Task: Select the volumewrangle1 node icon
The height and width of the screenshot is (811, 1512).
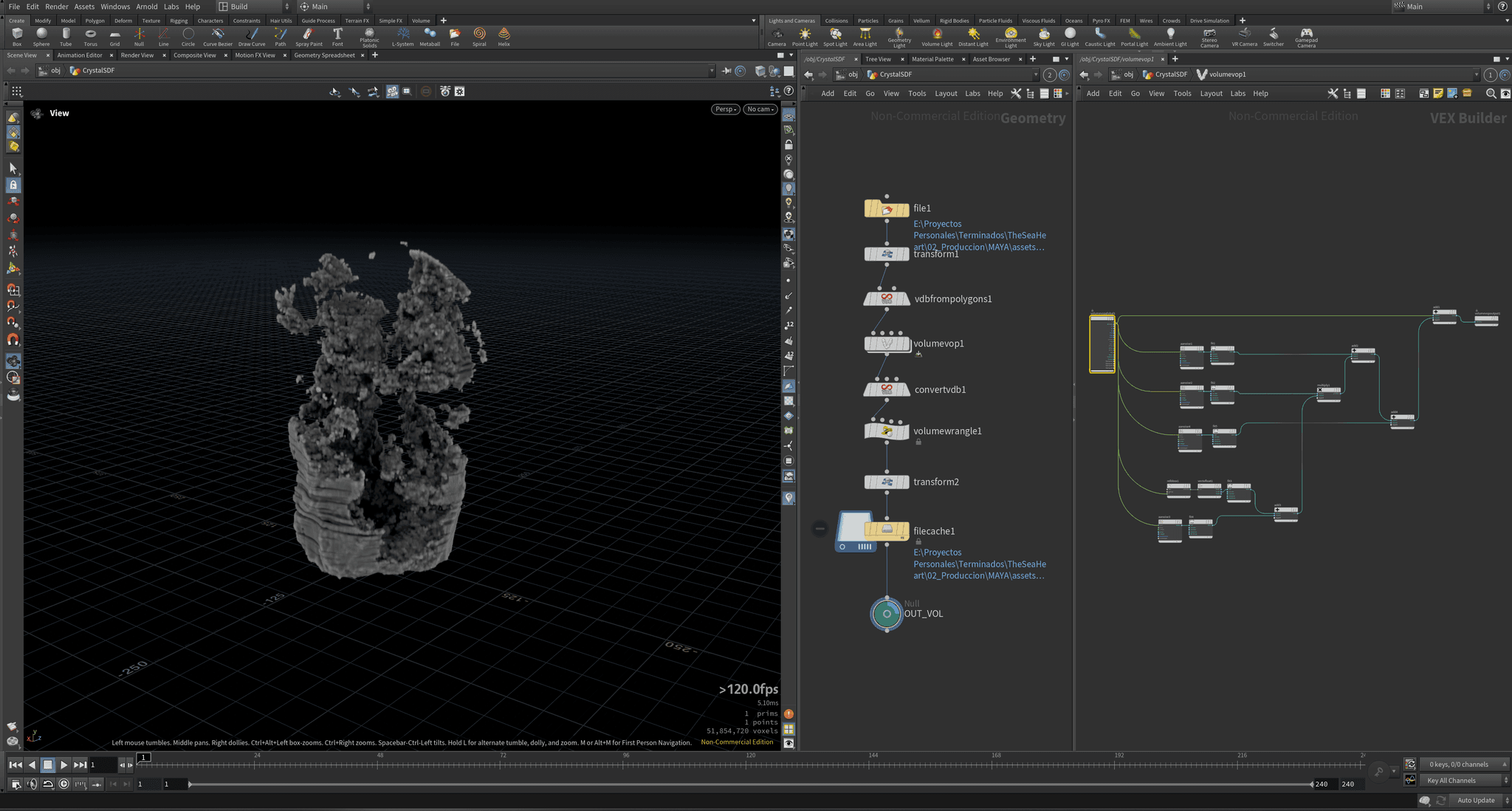Action: point(887,431)
